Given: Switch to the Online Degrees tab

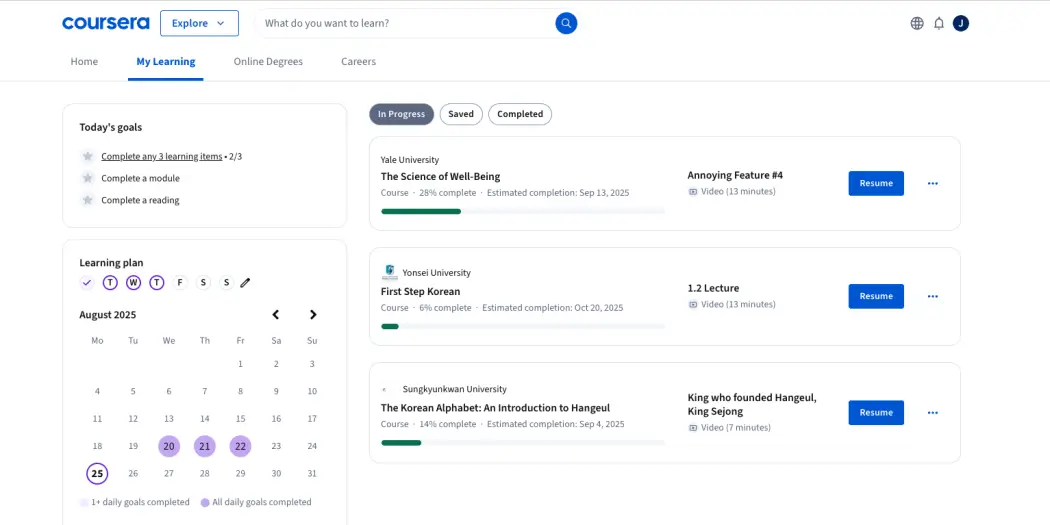Looking at the screenshot, I should pos(268,62).
